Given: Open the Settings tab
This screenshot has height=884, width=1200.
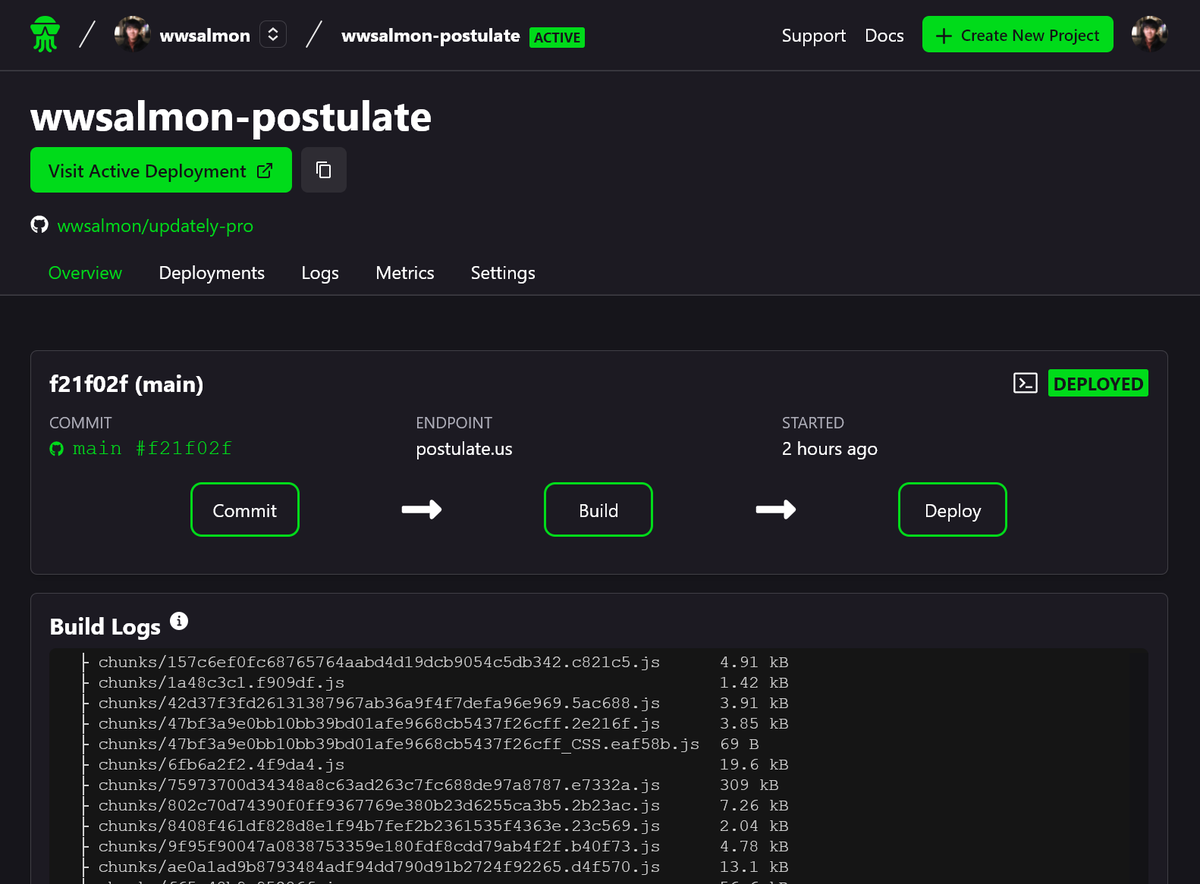Looking at the screenshot, I should click(503, 273).
